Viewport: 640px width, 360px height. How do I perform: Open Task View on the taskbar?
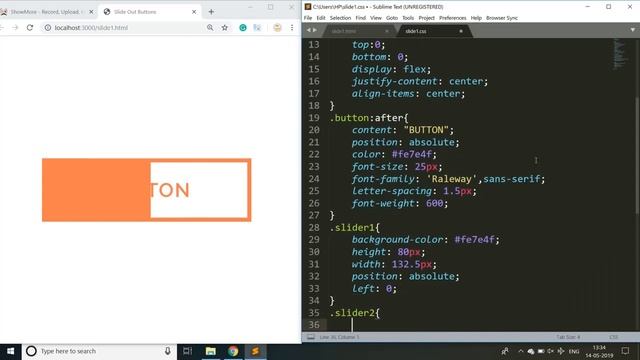(x=187, y=351)
